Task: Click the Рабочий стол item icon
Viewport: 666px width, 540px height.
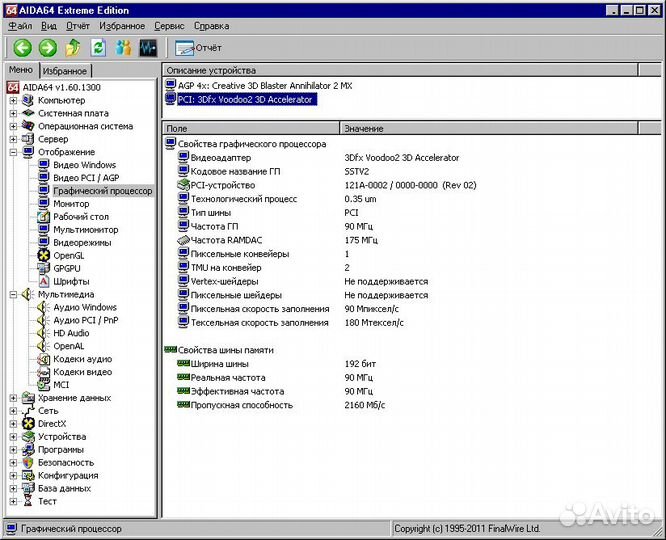Action: coord(44,217)
